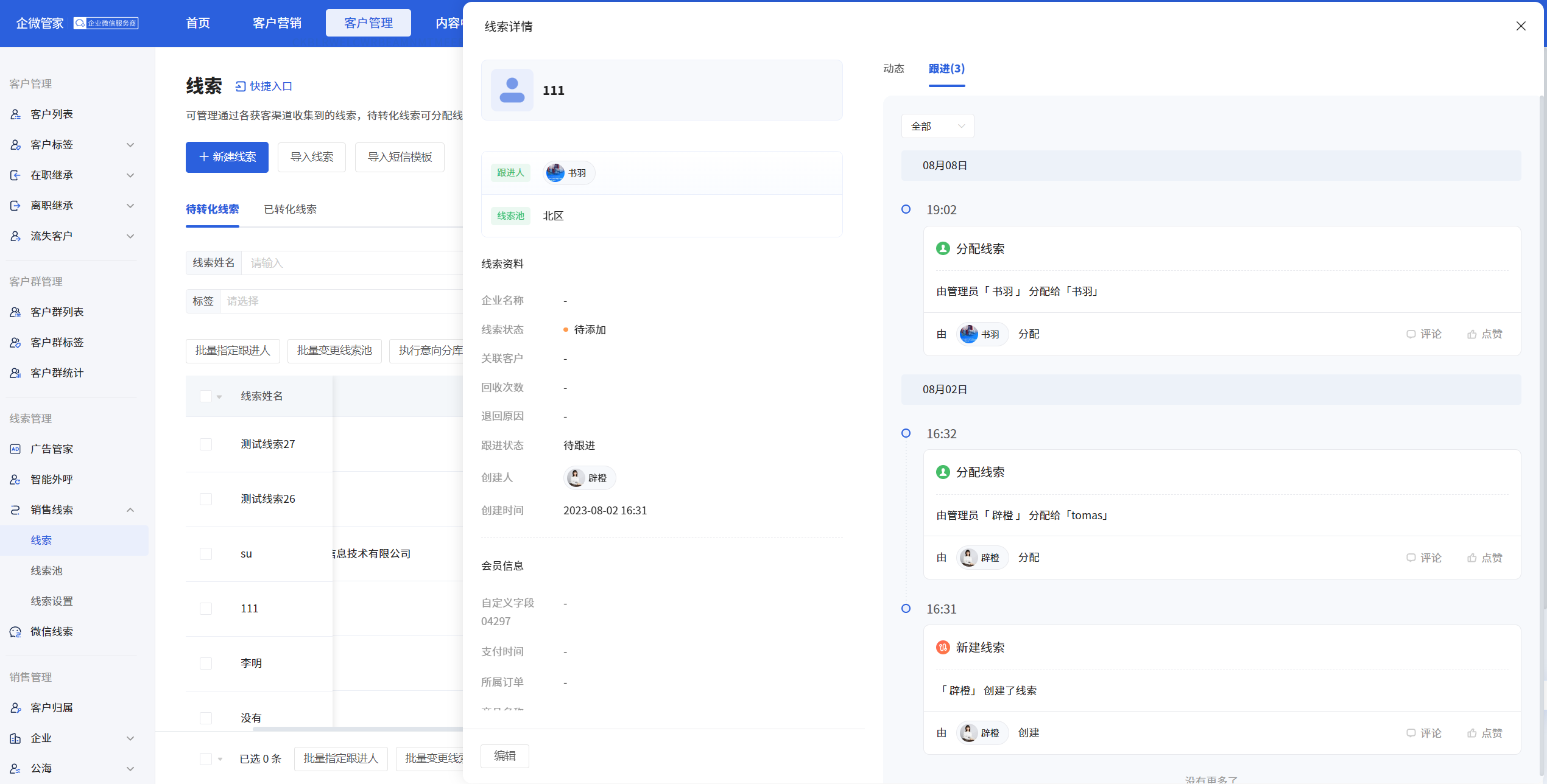Check the box for 李明

tap(206, 663)
